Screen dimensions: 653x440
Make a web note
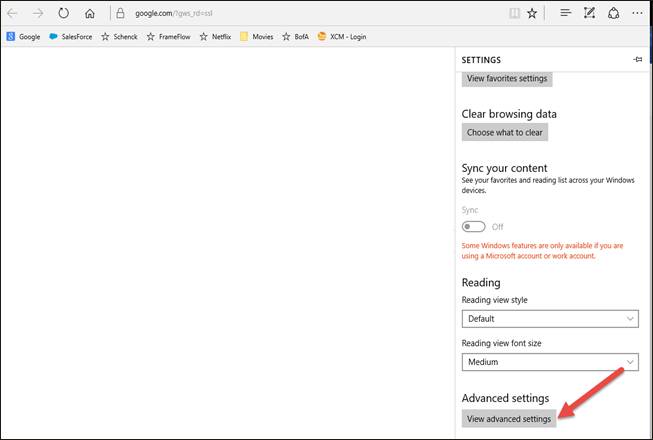[x=590, y=13]
